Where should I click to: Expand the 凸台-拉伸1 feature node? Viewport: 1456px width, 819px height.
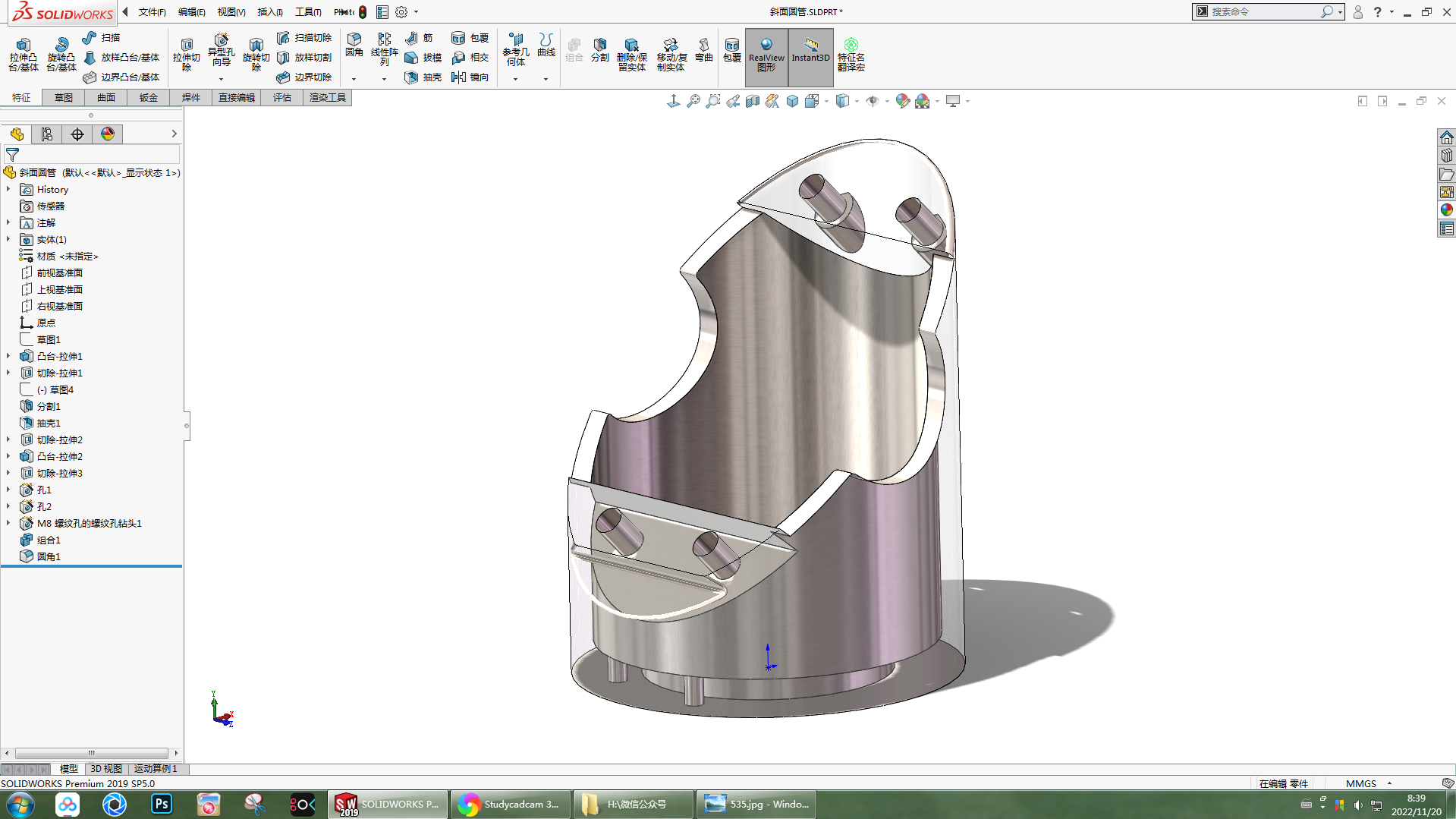pos(8,356)
